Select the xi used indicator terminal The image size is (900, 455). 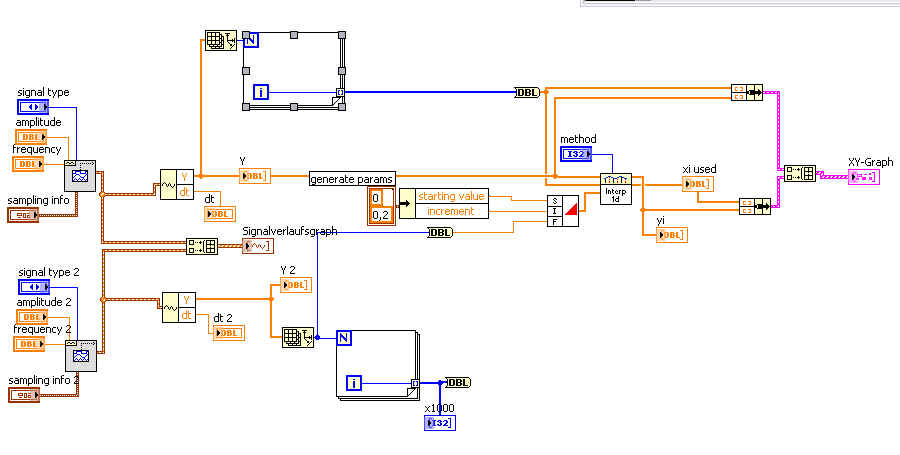point(698,184)
